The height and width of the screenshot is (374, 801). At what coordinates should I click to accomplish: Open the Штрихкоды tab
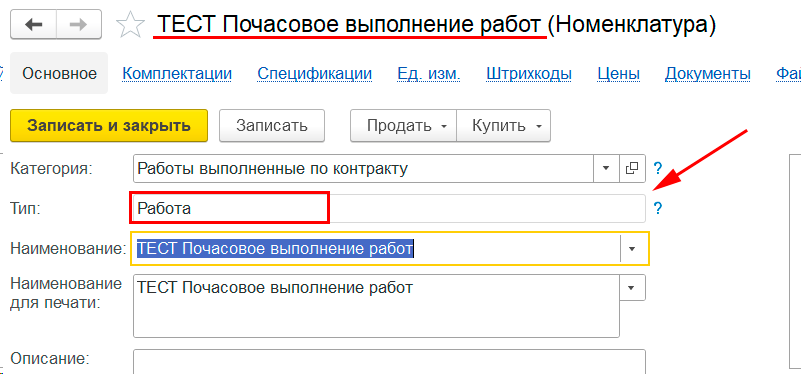[529, 74]
